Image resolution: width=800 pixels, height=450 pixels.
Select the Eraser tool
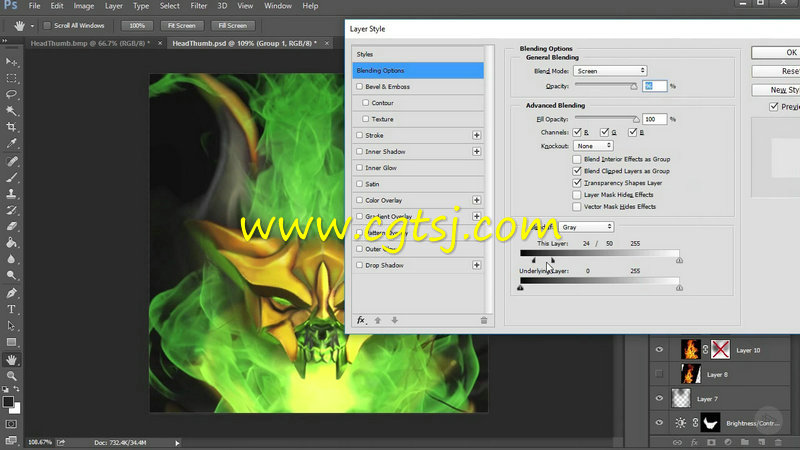pos(11,227)
